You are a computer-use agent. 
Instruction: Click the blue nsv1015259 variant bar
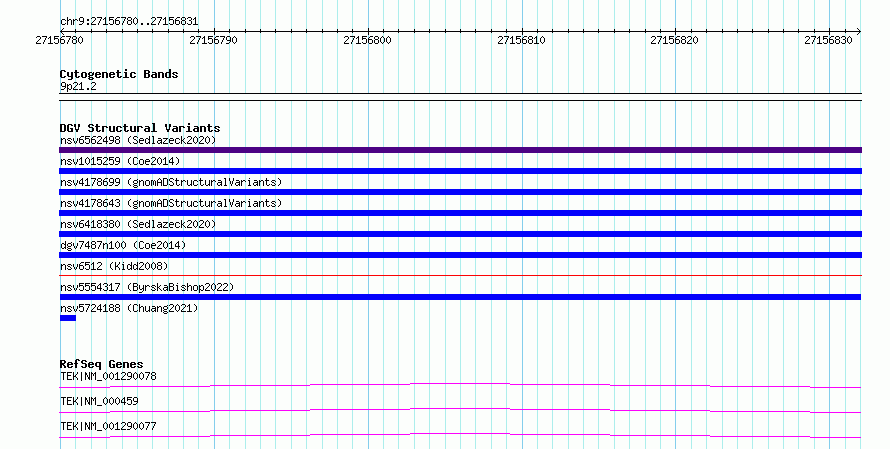[x=460, y=171]
